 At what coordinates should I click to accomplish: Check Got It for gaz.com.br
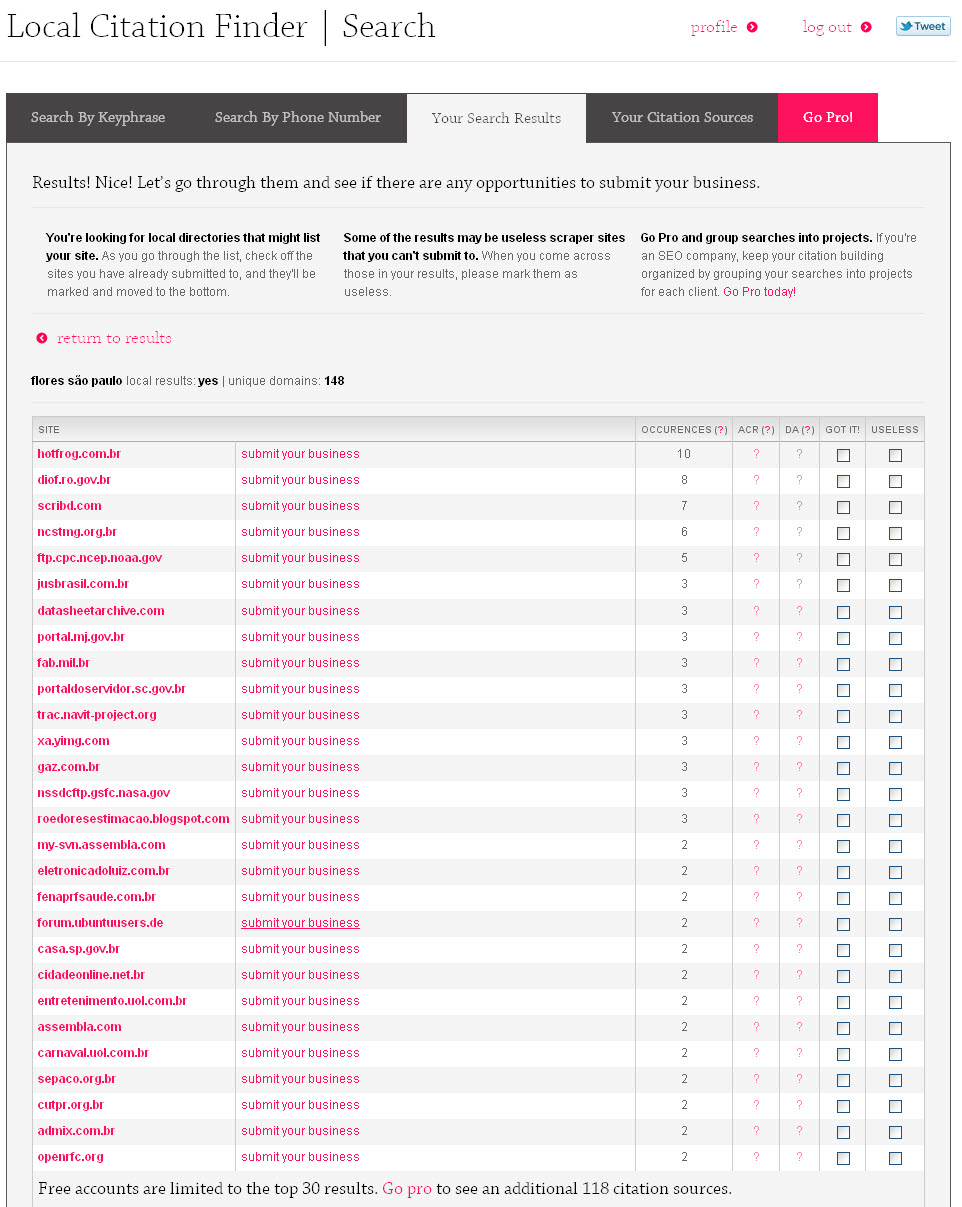(843, 768)
